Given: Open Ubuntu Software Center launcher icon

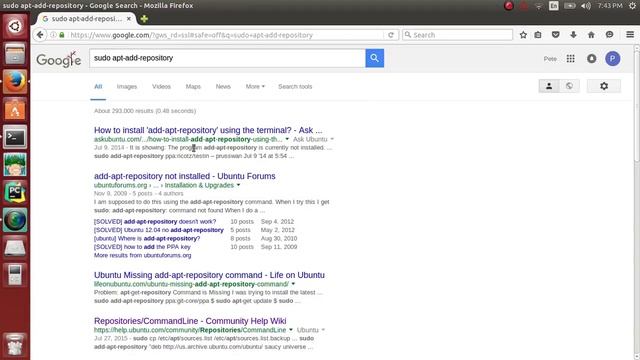Looking at the screenshot, I should tap(15, 109).
